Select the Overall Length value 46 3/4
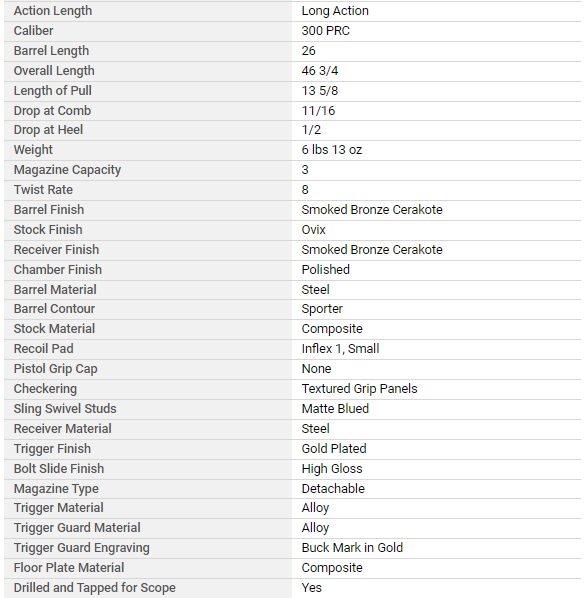Screen dimensions: 584x598 (x=320, y=71)
